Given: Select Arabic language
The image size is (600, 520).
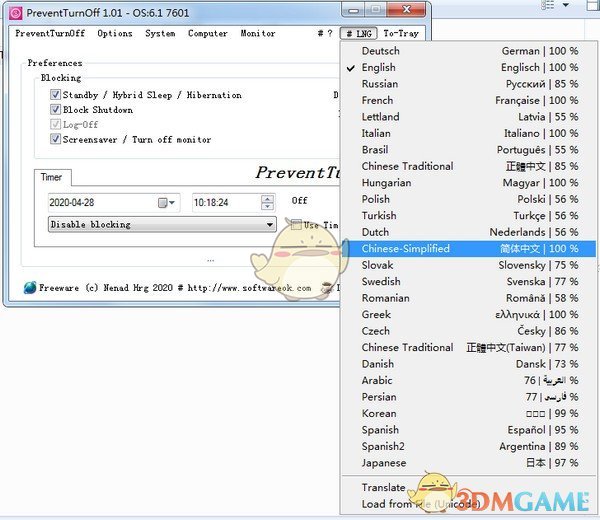Looking at the screenshot, I should point(468,380).
